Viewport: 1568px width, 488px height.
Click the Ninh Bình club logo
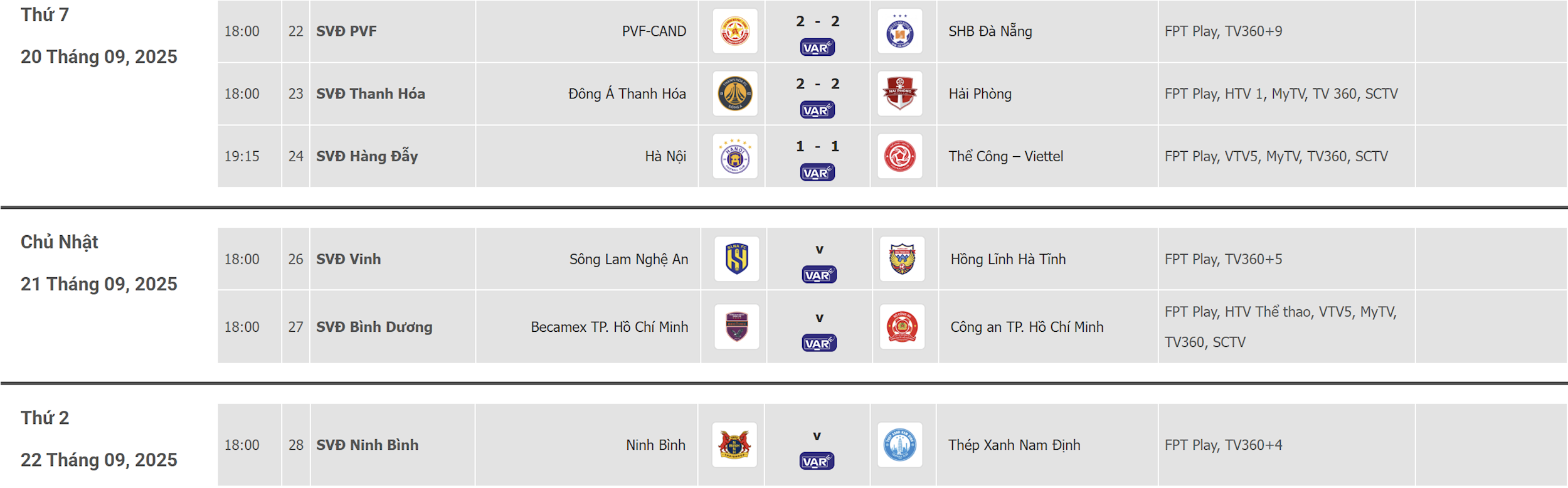pyautogui.click(x=734, y=445)
